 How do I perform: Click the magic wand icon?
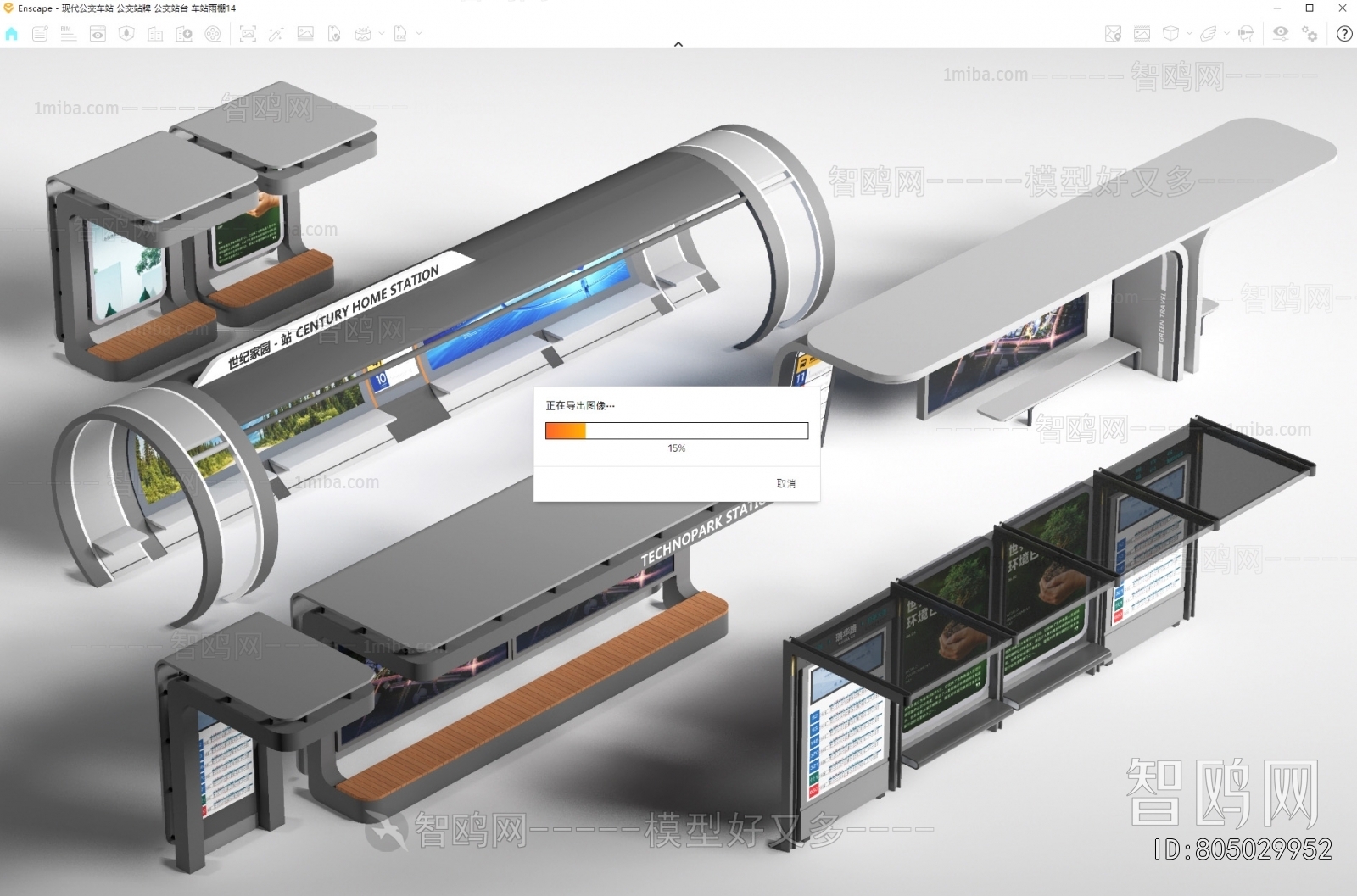276,34
